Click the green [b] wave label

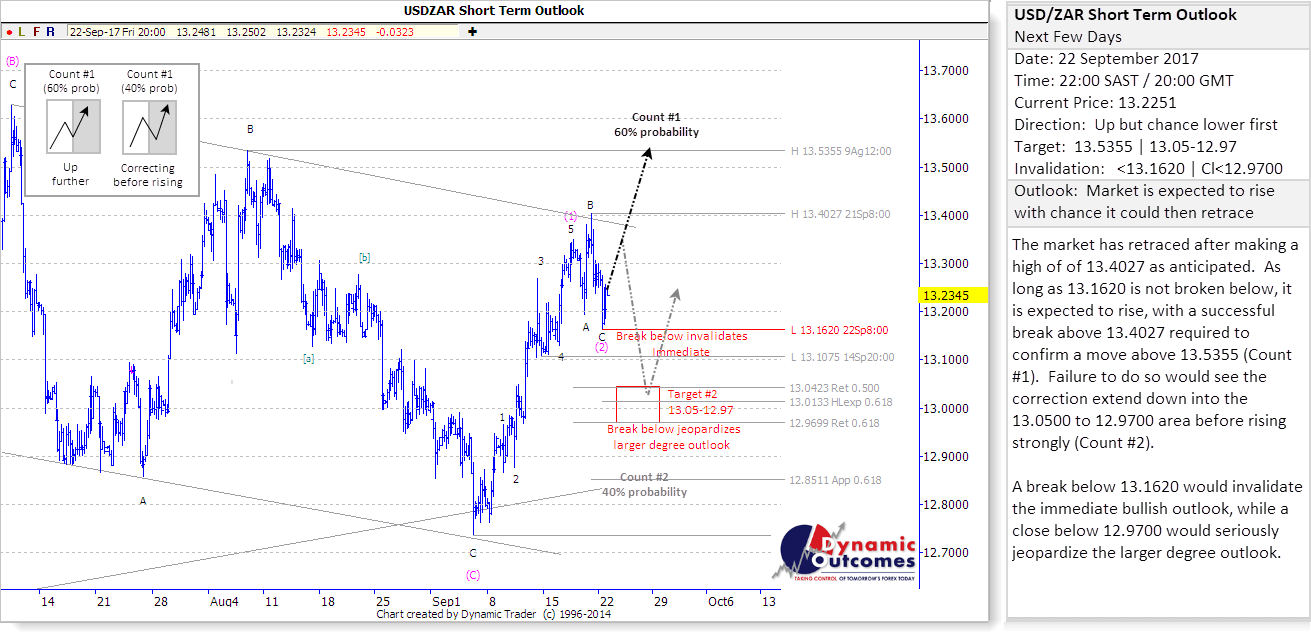click(x=365, y=258)
